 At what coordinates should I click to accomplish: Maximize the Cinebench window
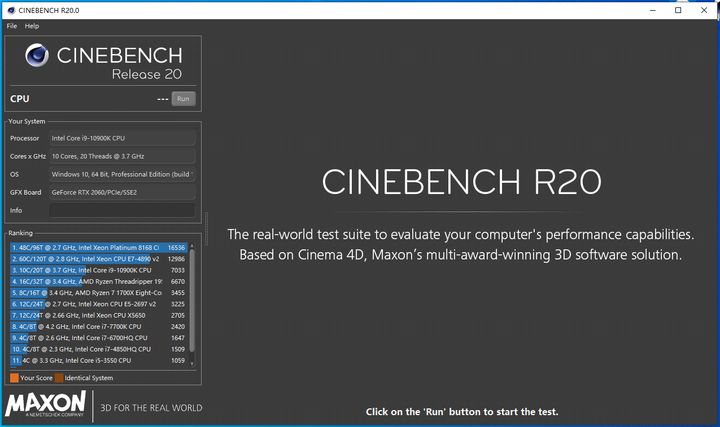[x=678, y=10]
